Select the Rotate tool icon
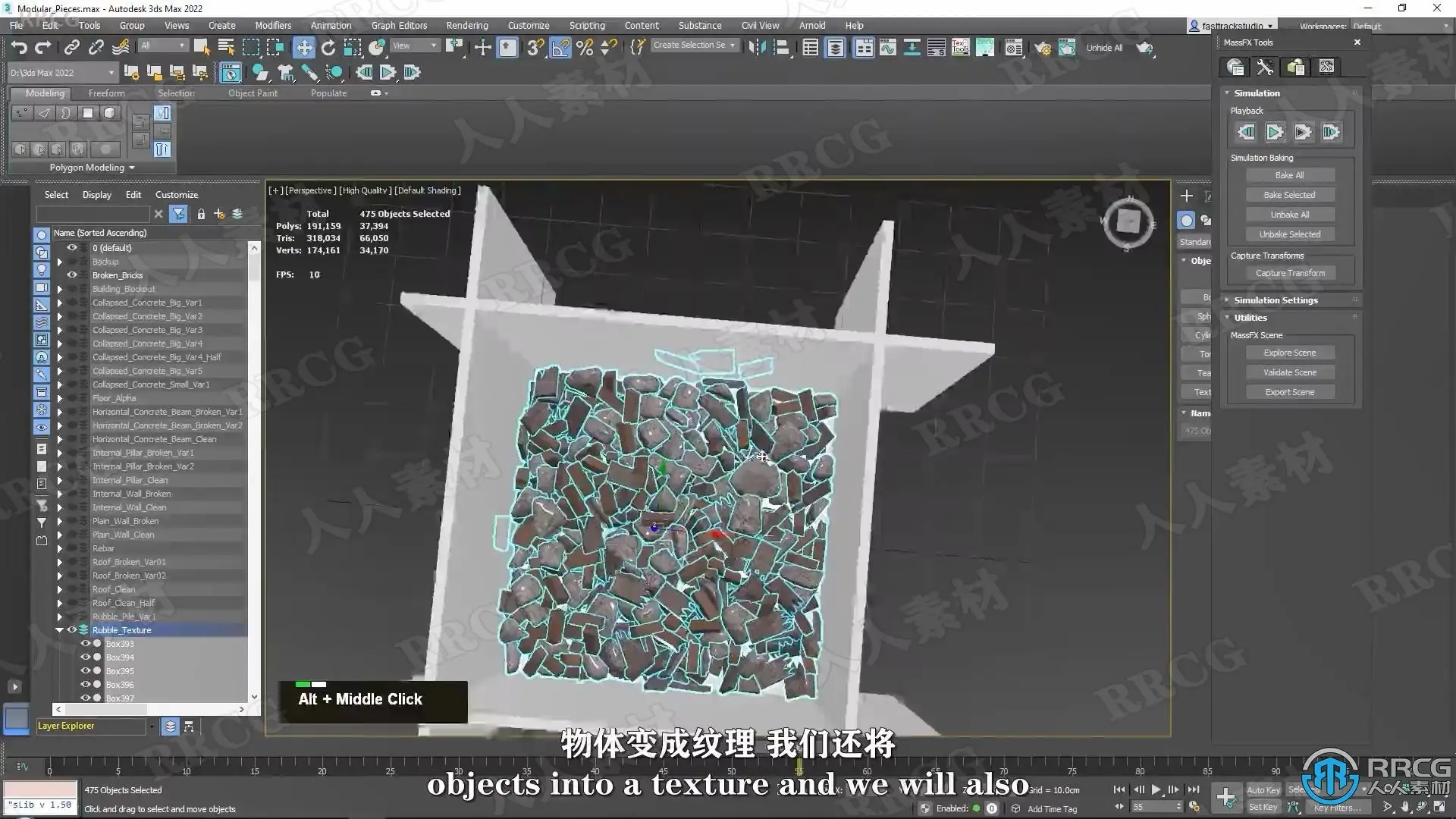This screenshot has height=819, width=1456. (x=328, y=48)
